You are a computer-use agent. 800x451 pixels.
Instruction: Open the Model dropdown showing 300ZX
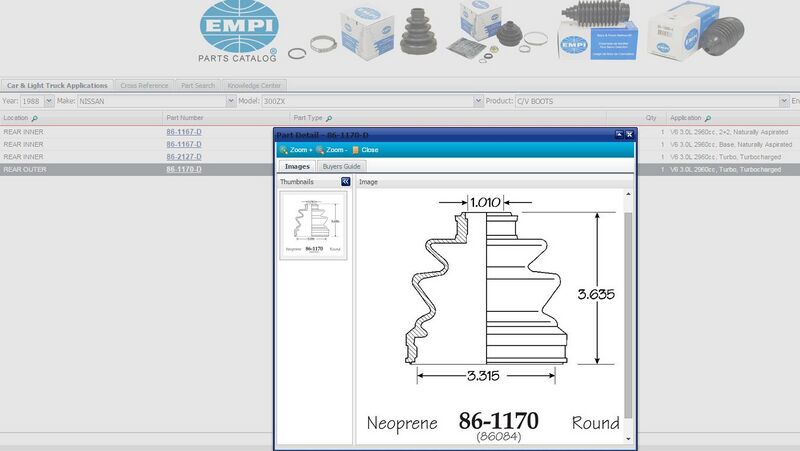click(x=478, y=101)
